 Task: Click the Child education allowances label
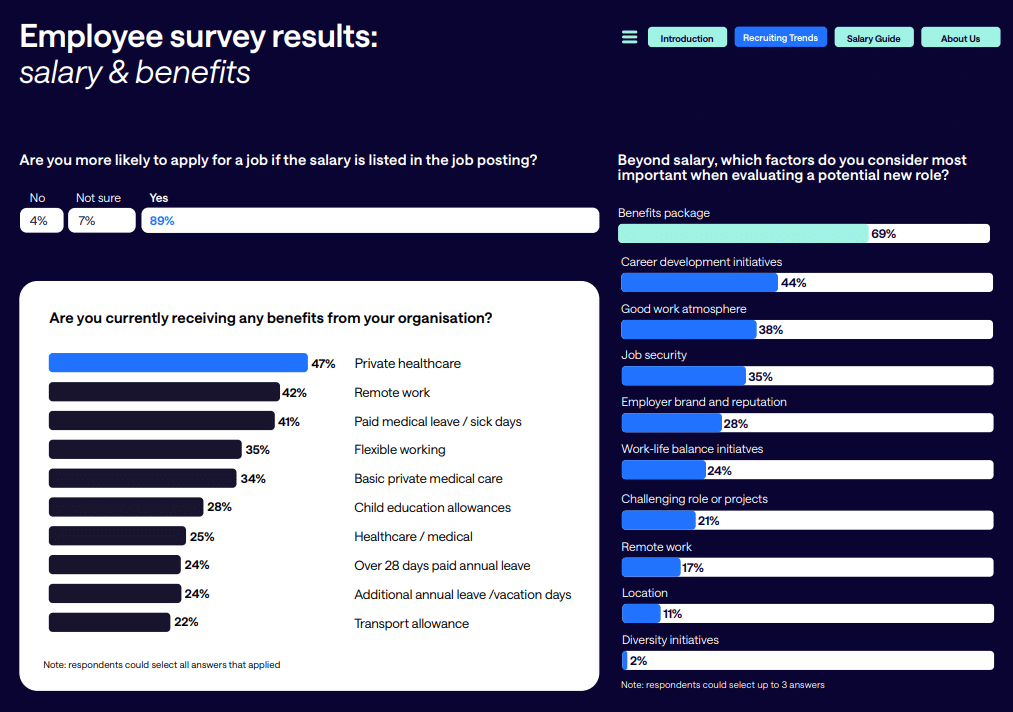tap(432, 507)
